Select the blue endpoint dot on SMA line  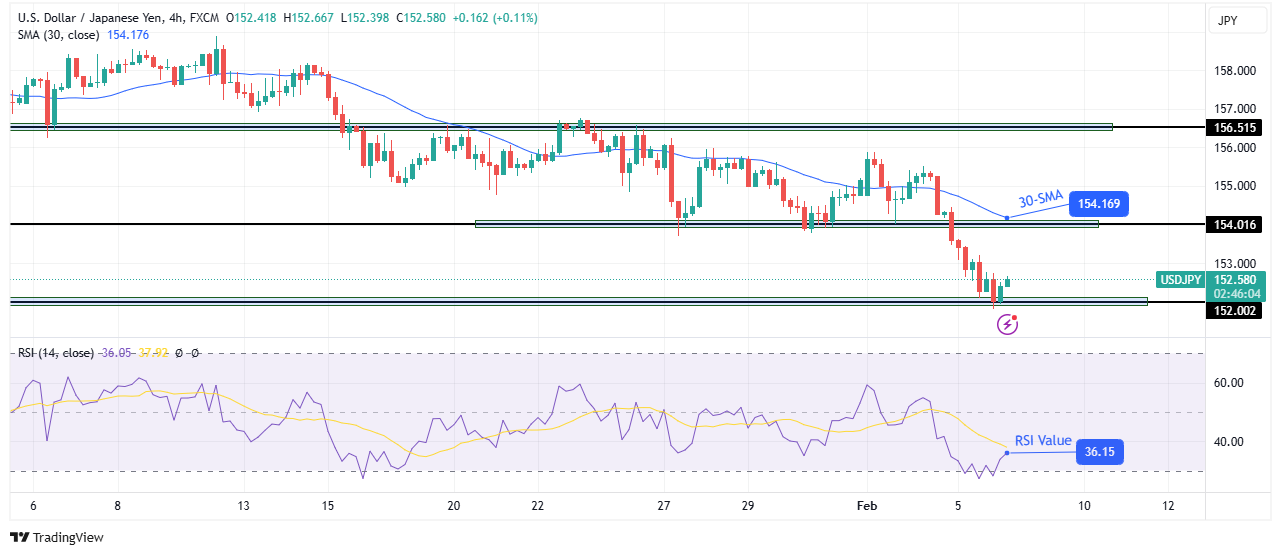coord(1006,217)
